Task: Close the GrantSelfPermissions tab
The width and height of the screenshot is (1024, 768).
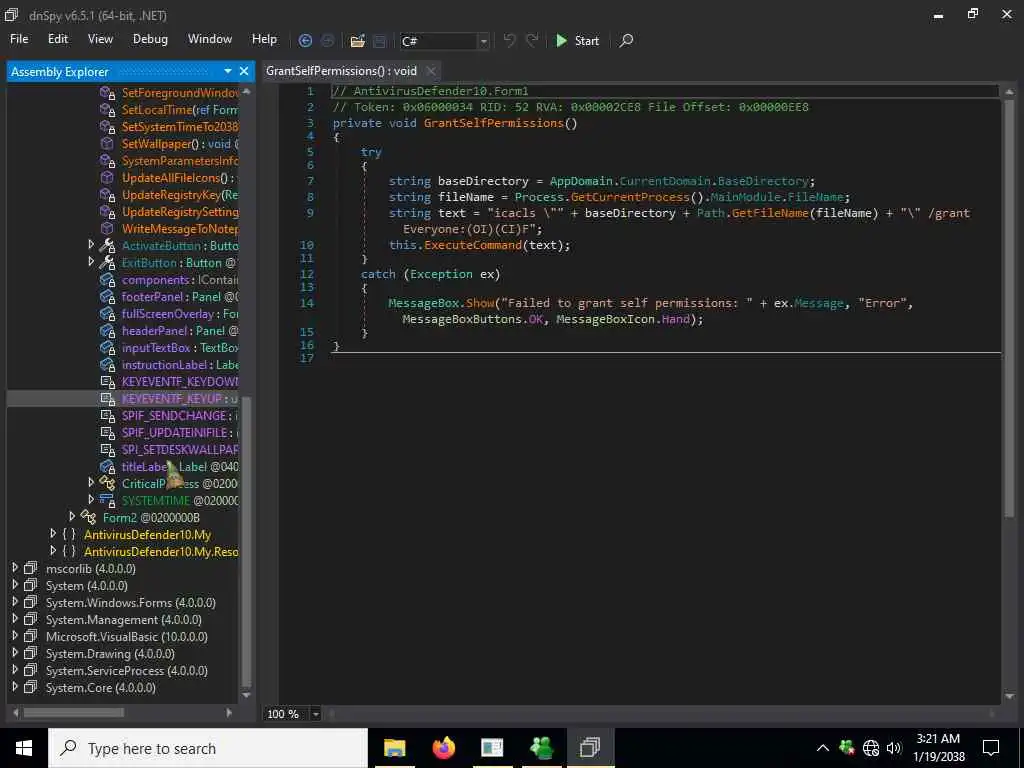Action: 431,71
